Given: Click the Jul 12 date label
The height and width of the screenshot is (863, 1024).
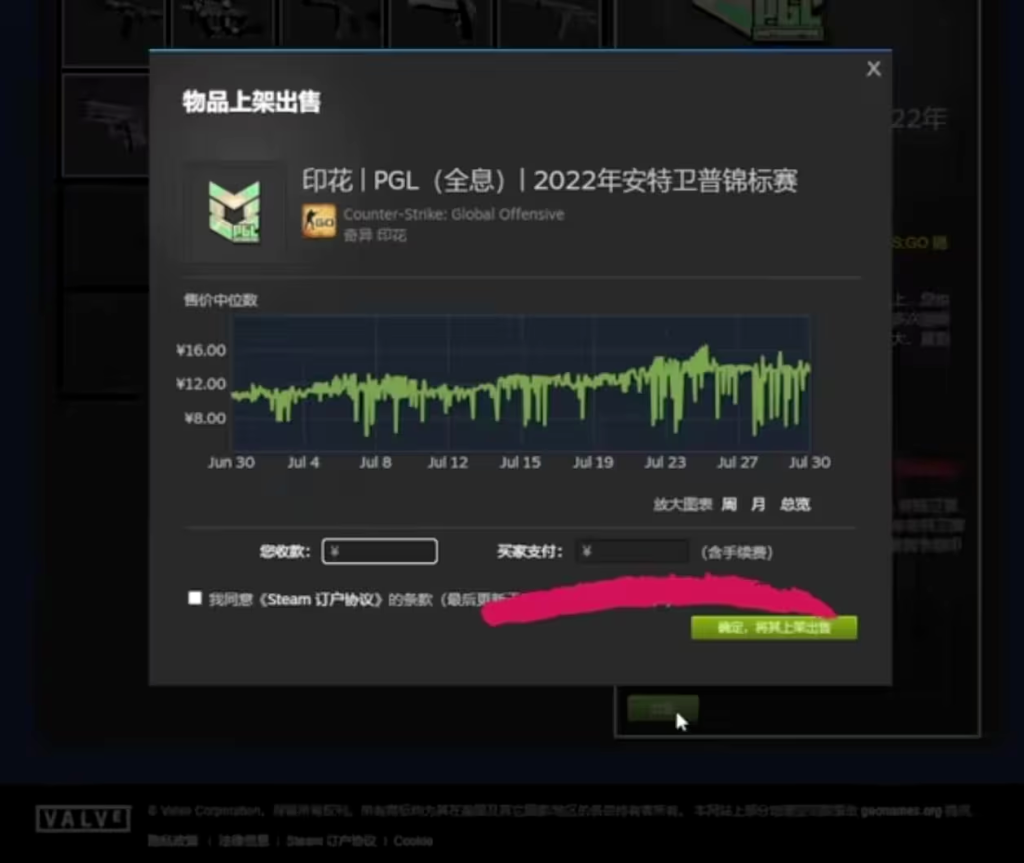Looking at the screenshot, I should point(447,463).
